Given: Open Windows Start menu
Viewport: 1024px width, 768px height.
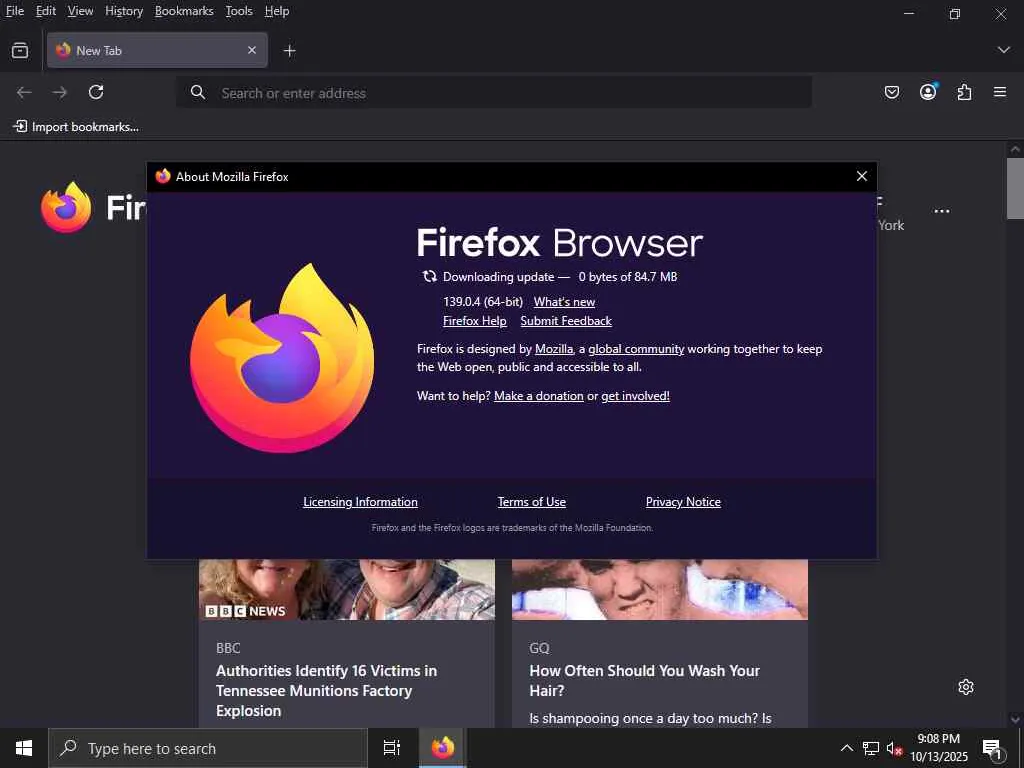Looking at the screenshot, I should (x=24, y=748).
